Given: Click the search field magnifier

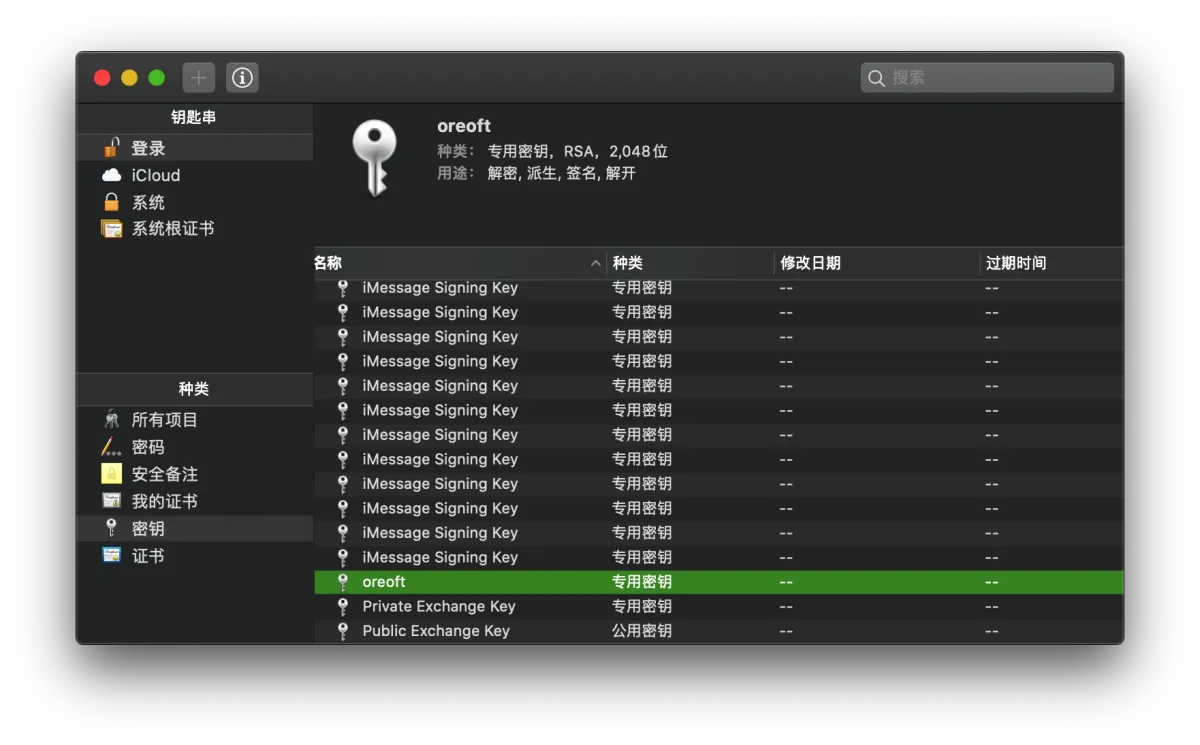Looking at the screenshot, I should pos(877,78).
